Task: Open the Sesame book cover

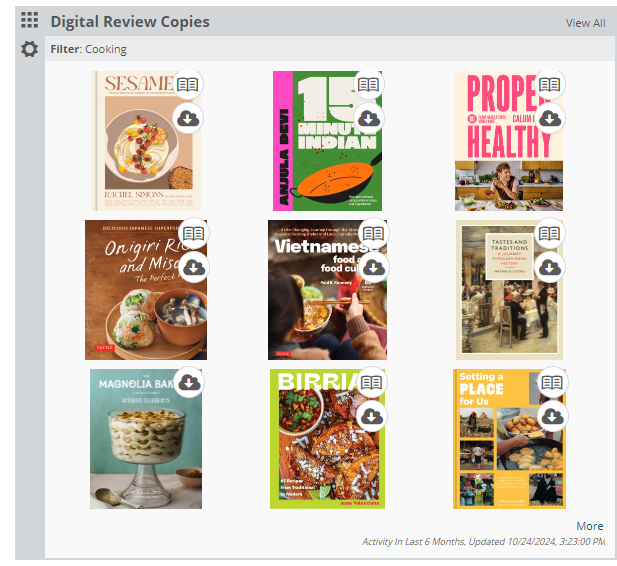Action: [x=146, y=141]
